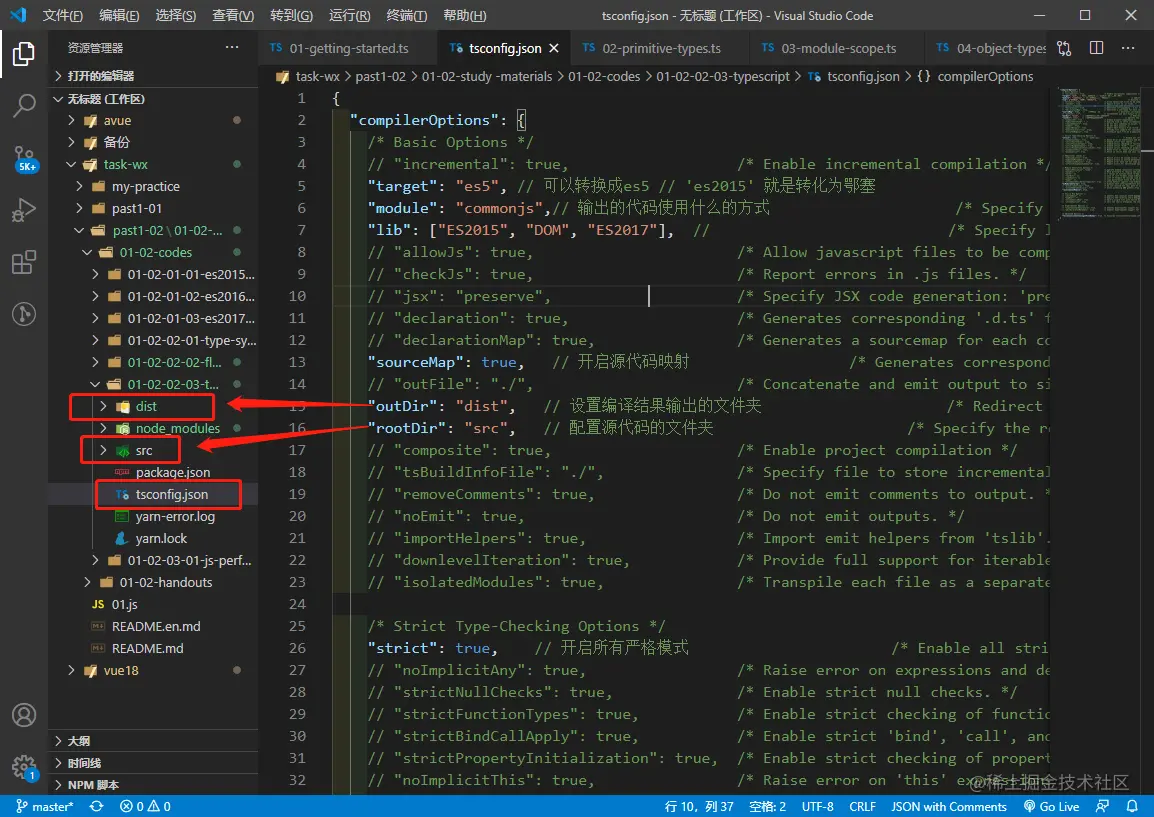Screen dimensions: 1154x817
Task: Close the tsconfig.json tab
Action: click(554, 48)
